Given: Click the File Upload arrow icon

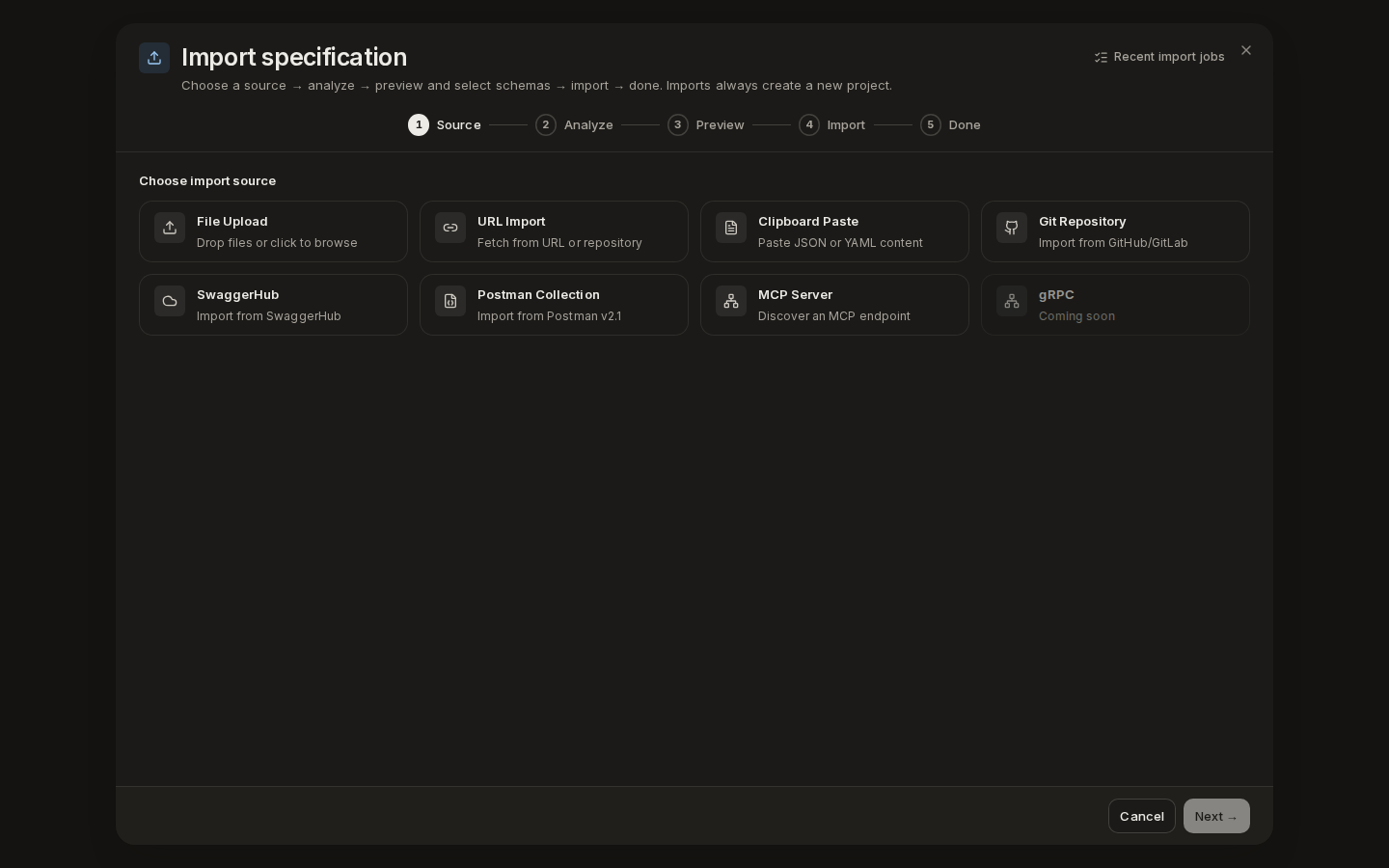Looking at the screenshot, I should (x=170, y=228).
